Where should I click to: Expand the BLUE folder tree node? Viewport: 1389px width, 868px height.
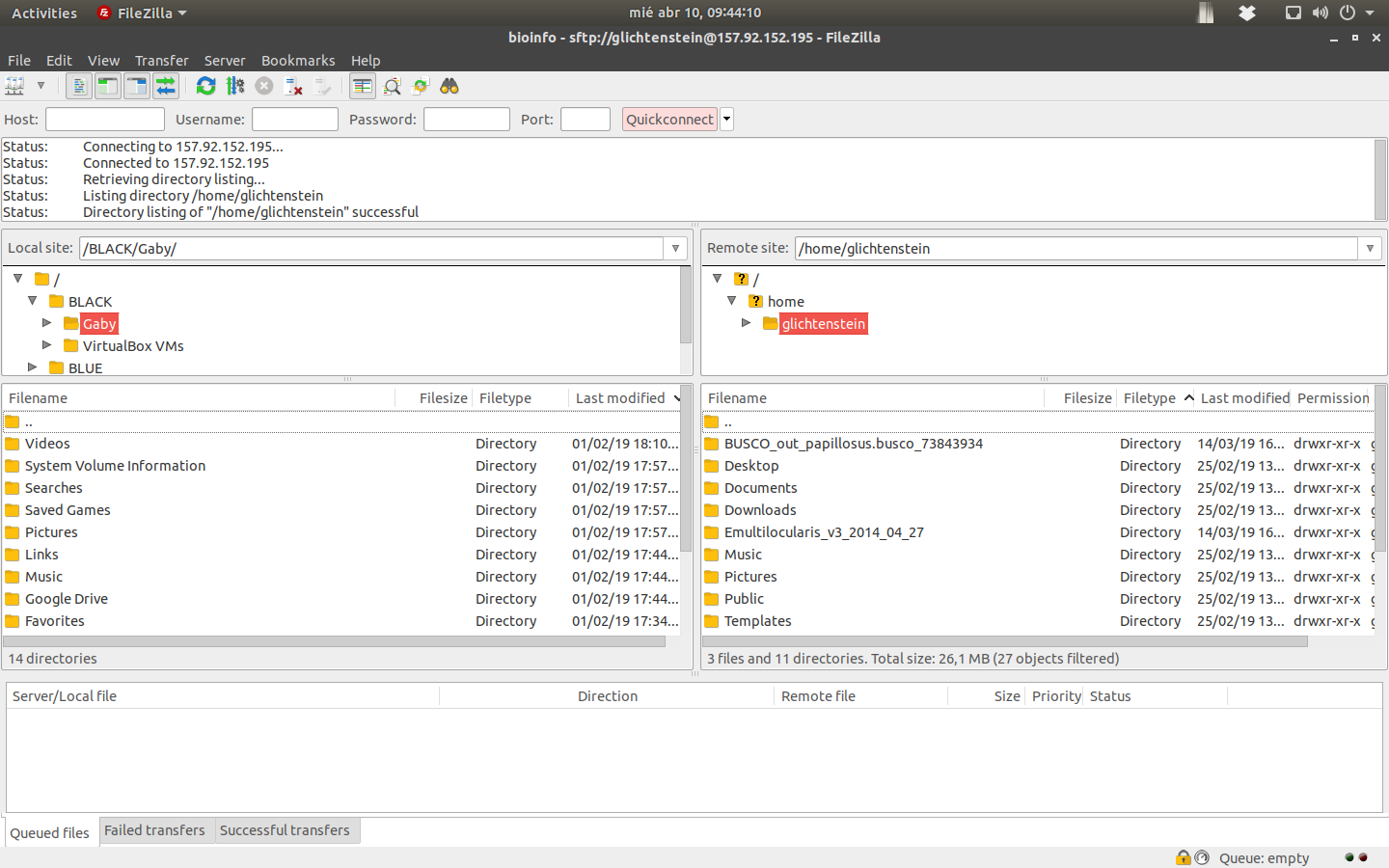32,367
